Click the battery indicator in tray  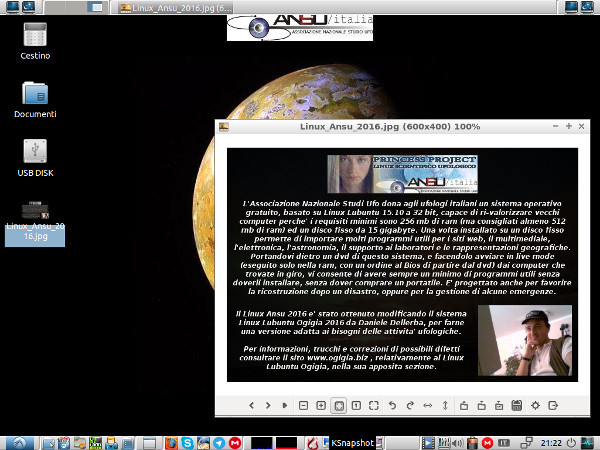[473, 443]
